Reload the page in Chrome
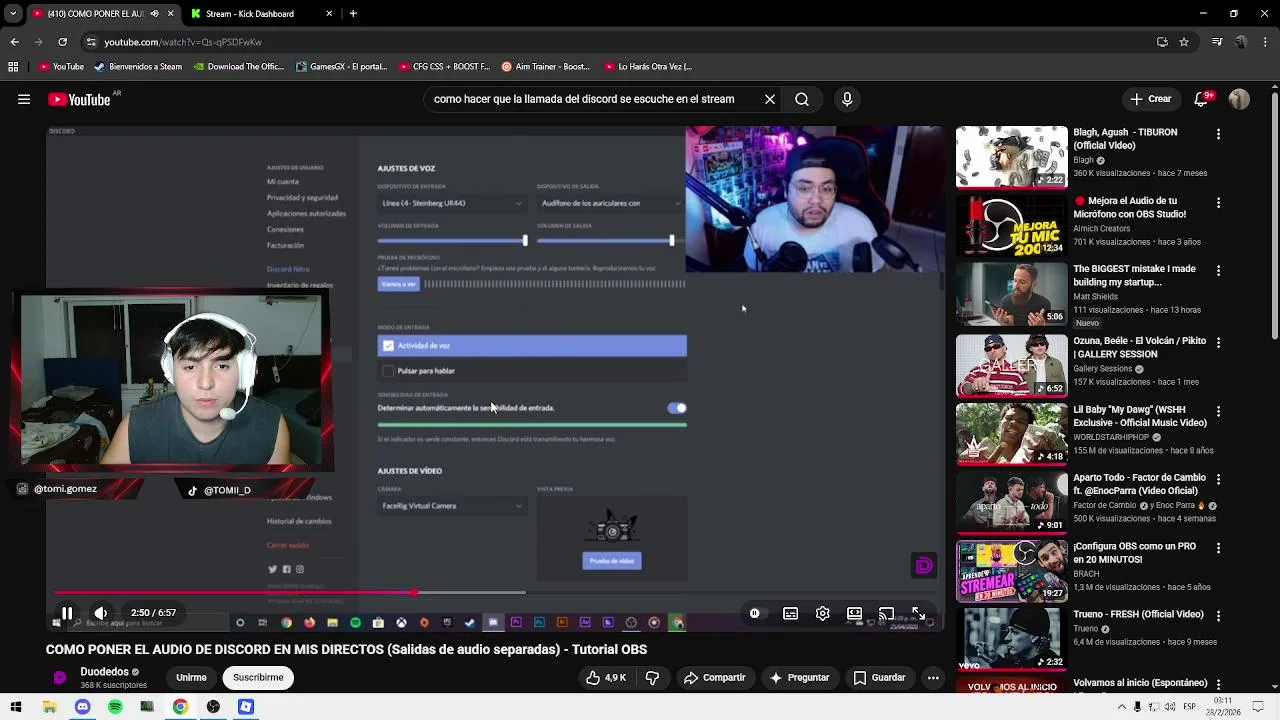1280x720 pixels. [62, 42]
